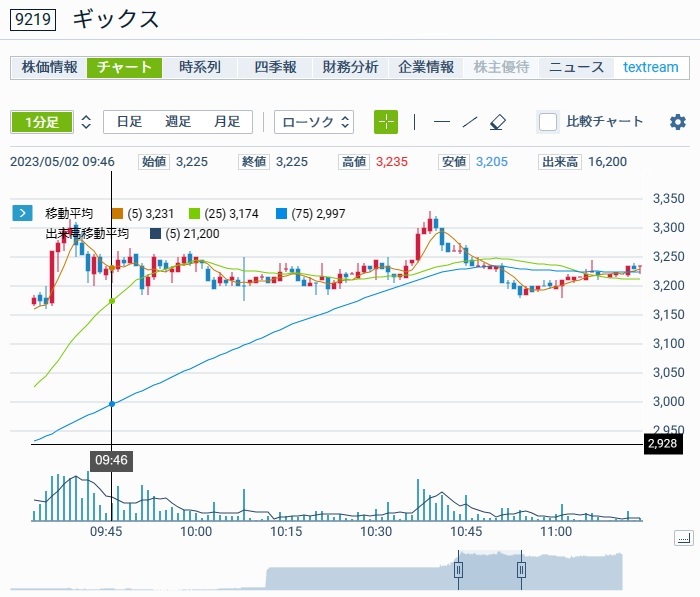Click the eraser tool icon
This screenshot has width=700, height=597.
(x=499, y=122)
